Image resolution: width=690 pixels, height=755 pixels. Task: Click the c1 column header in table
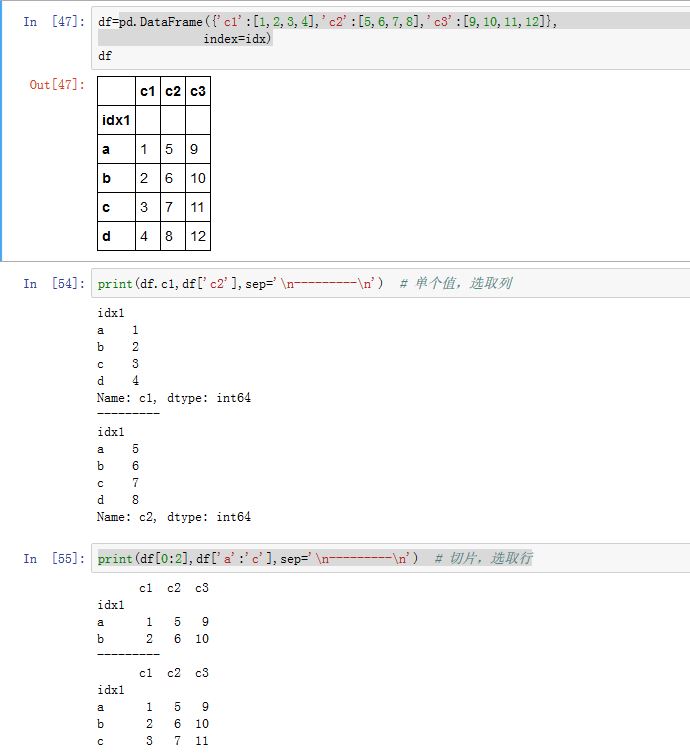pyautogui.click(x=147, y=92)
